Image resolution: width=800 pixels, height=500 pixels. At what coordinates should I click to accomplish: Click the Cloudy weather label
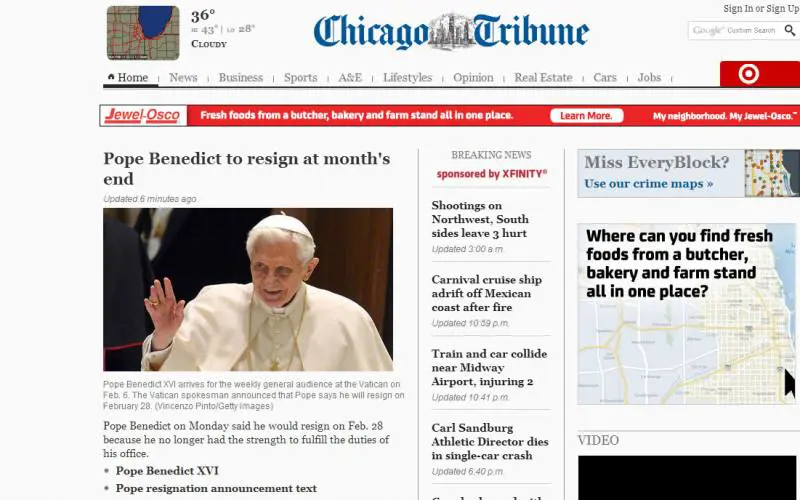tap(209, 44)
